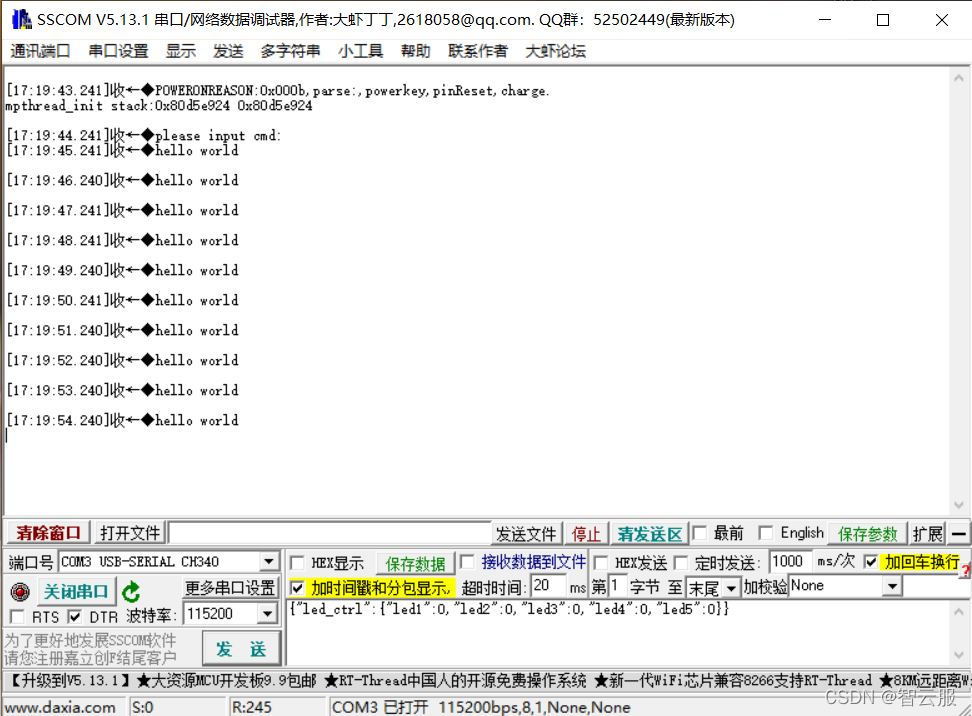The height and width of the screenshot is (716, 972).
Task: Click the 保存参数 button
Action: click(x=867, y=534)
